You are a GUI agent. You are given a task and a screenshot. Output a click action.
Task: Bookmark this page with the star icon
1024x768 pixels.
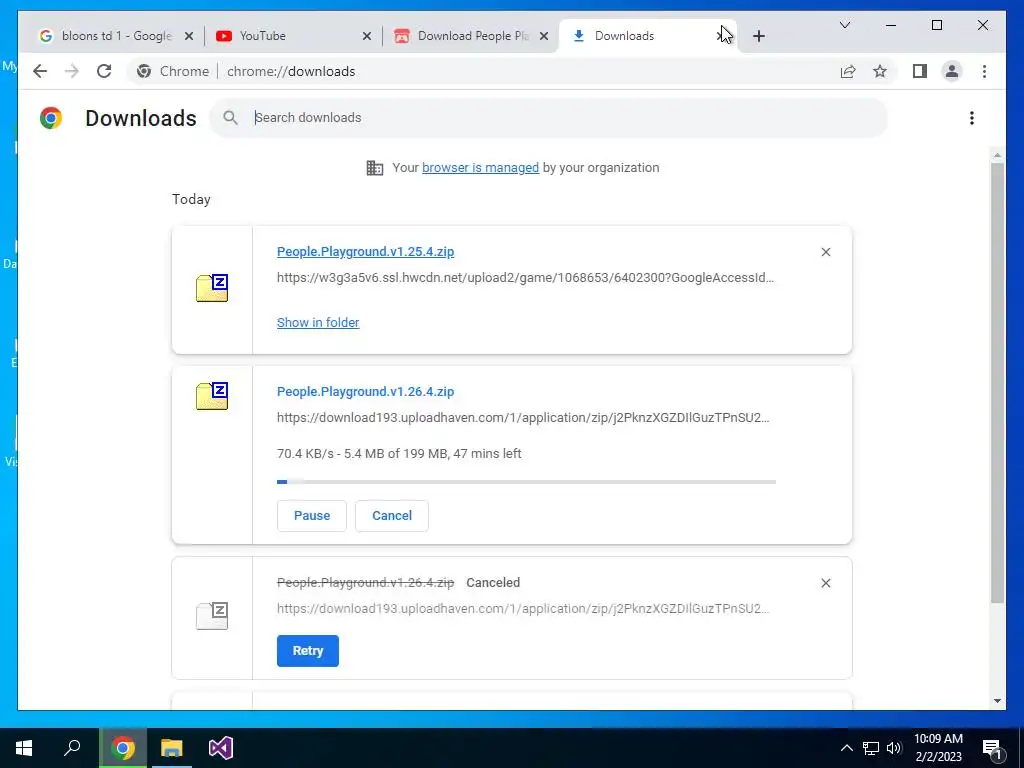click(x=880, y=71)
